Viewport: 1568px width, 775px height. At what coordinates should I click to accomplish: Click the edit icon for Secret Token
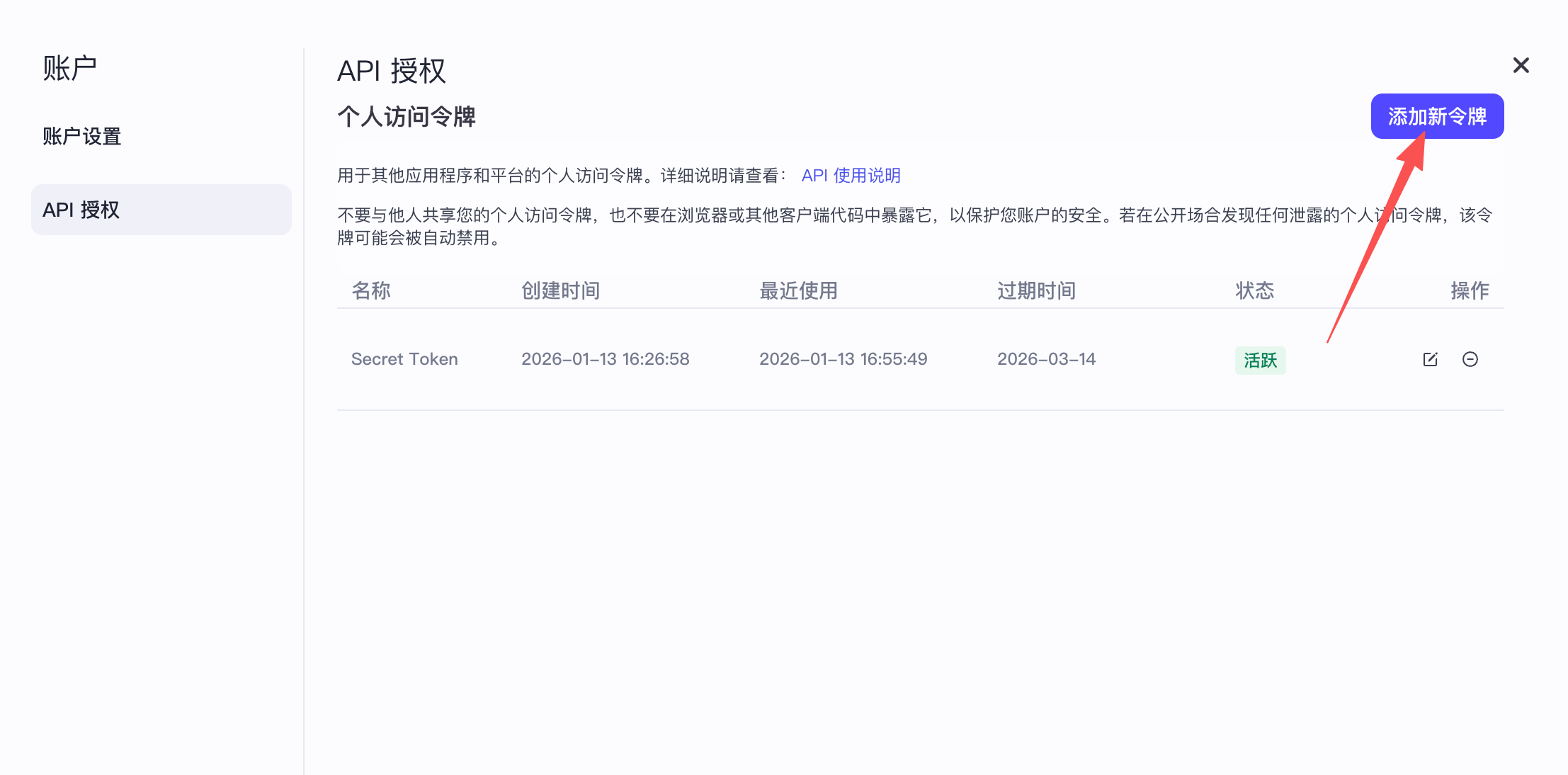tap(1429, 359)
